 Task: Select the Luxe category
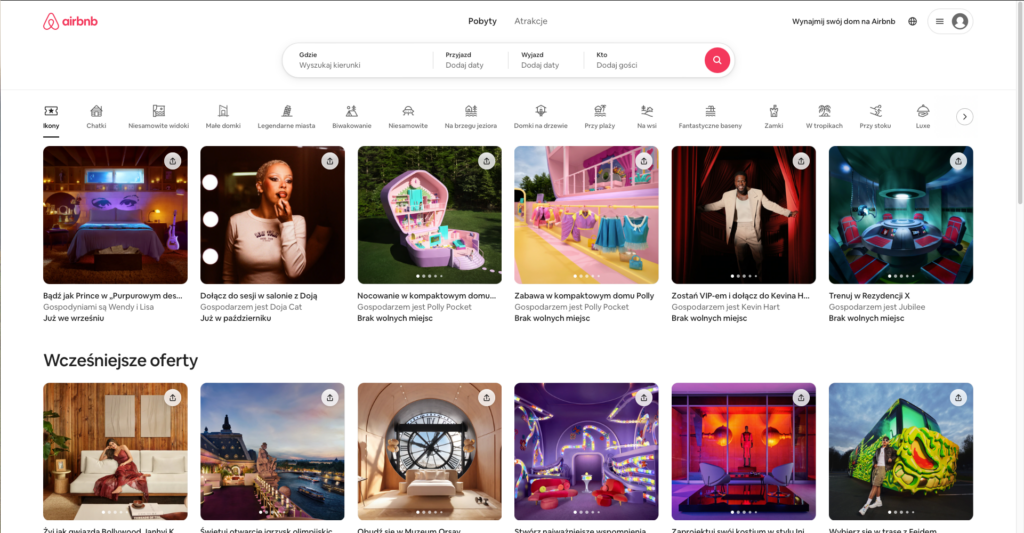923,116
